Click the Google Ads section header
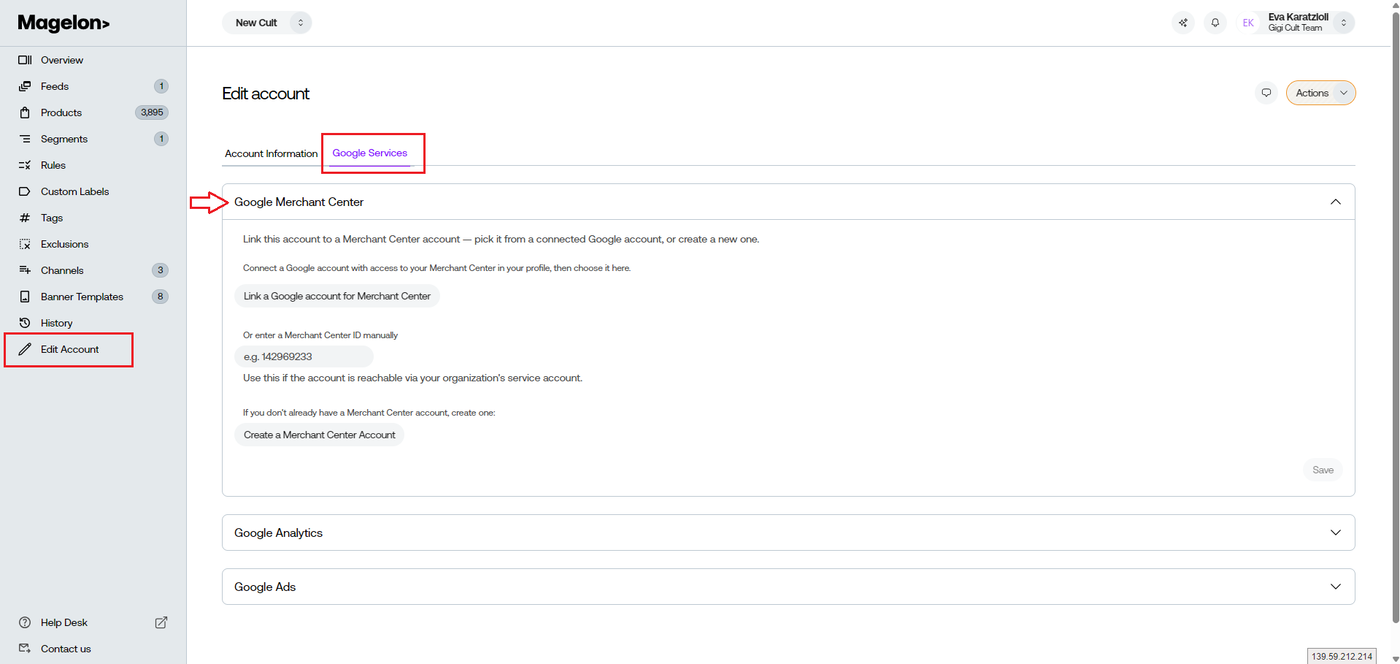The width and height of the screenshot is (1400, 664). 788,587
